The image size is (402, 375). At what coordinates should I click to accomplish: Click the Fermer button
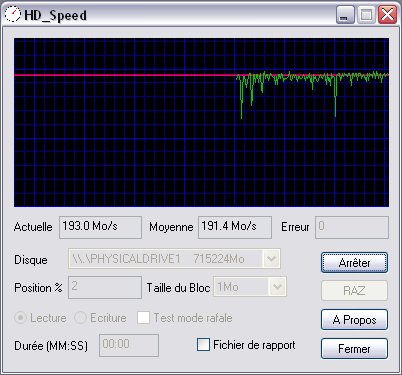point(354,349)
